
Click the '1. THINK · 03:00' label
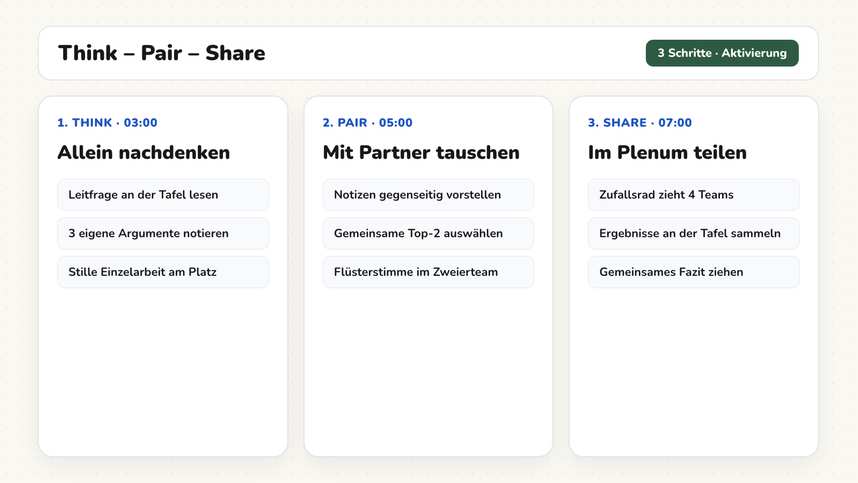pos(107,123)
